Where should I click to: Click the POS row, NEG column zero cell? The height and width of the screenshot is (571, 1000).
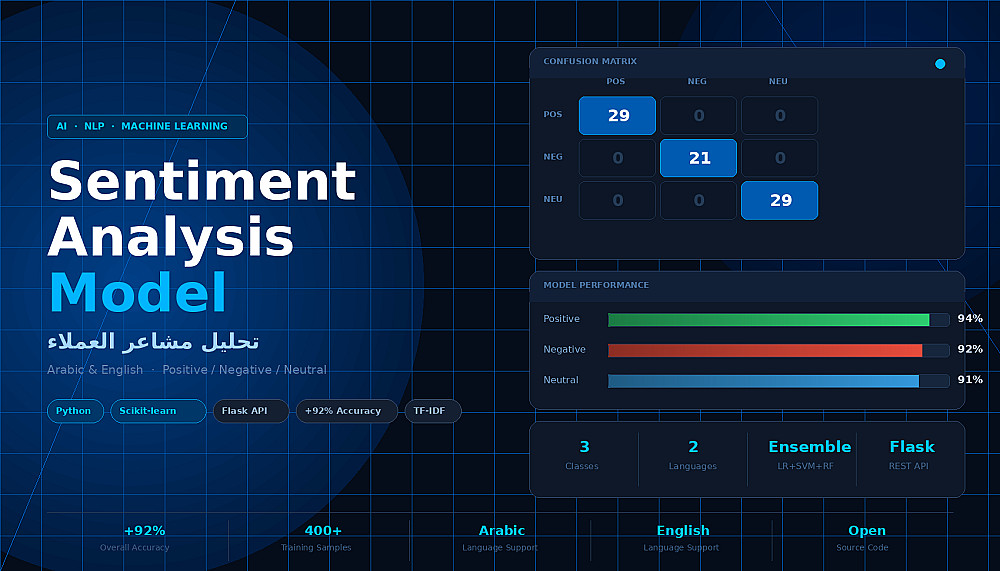[698, 115]
